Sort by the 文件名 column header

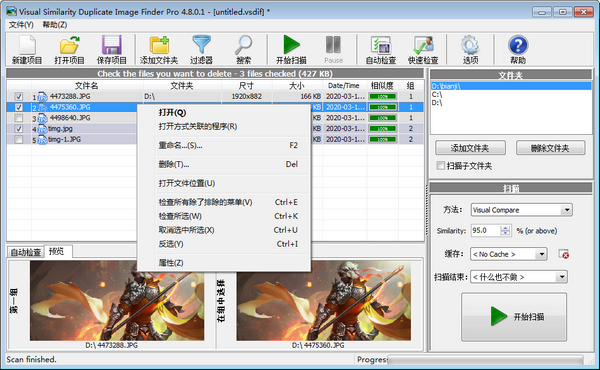[x=87, y=86]
